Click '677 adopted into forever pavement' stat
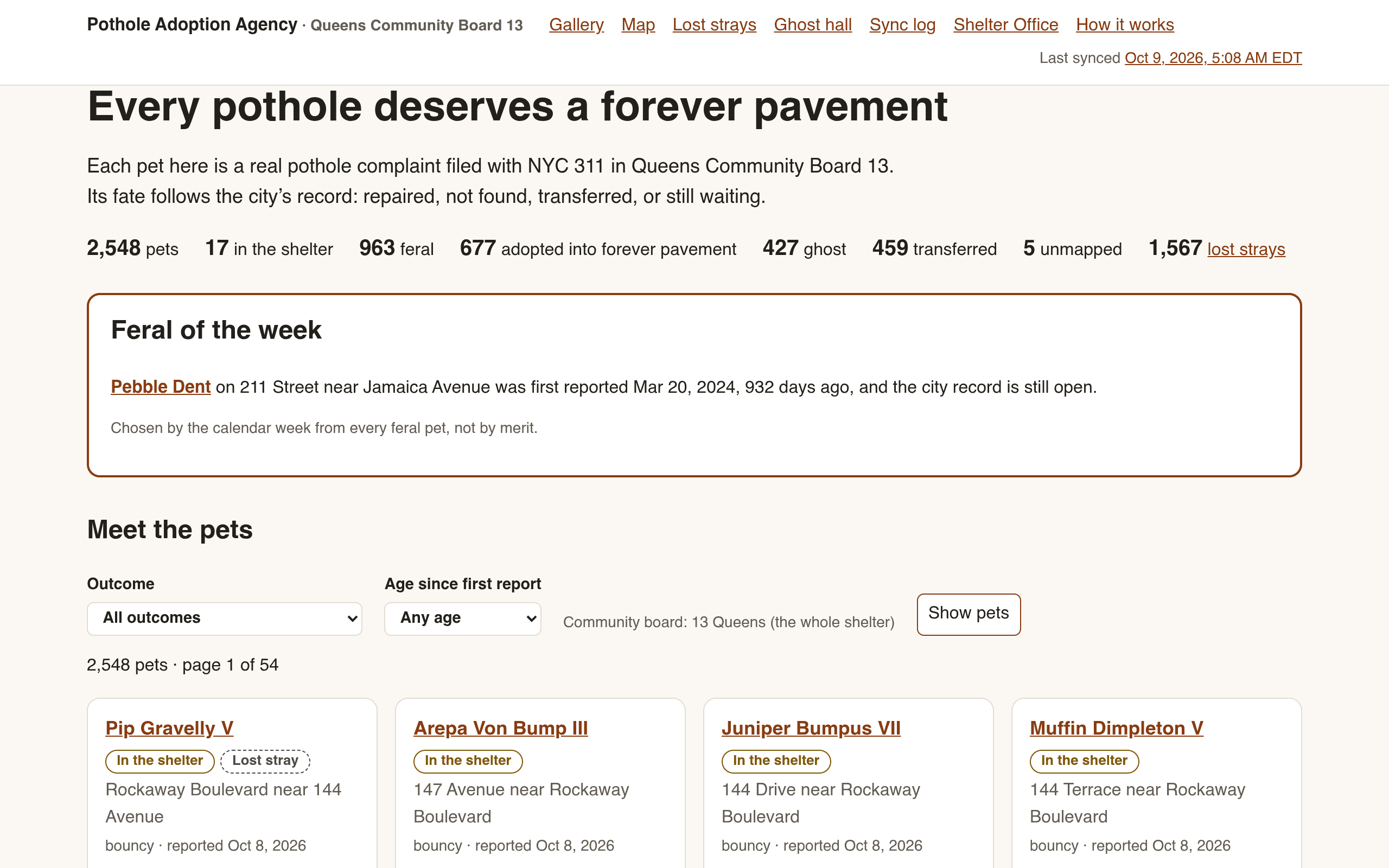 597,248
